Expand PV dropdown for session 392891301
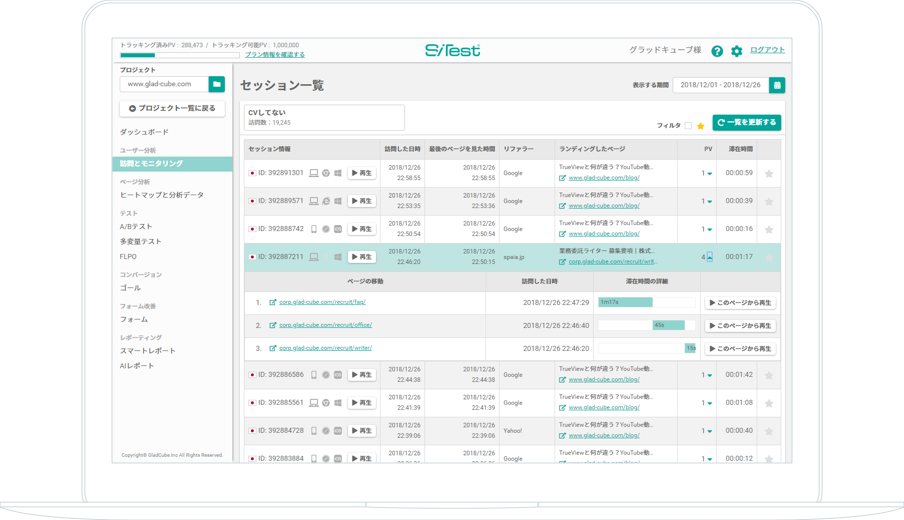 pyautogui.click(x=710, y=174)
